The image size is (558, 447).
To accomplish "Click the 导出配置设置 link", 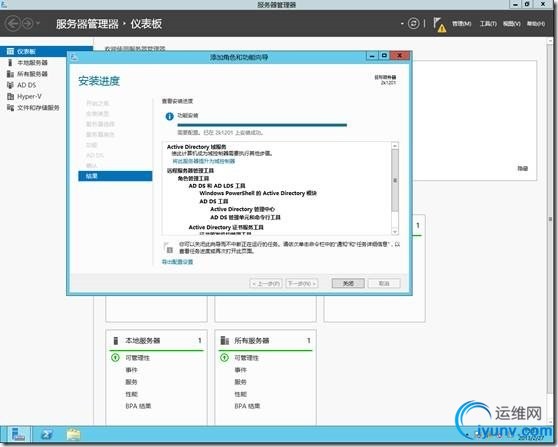I will [x=177, y=262].
